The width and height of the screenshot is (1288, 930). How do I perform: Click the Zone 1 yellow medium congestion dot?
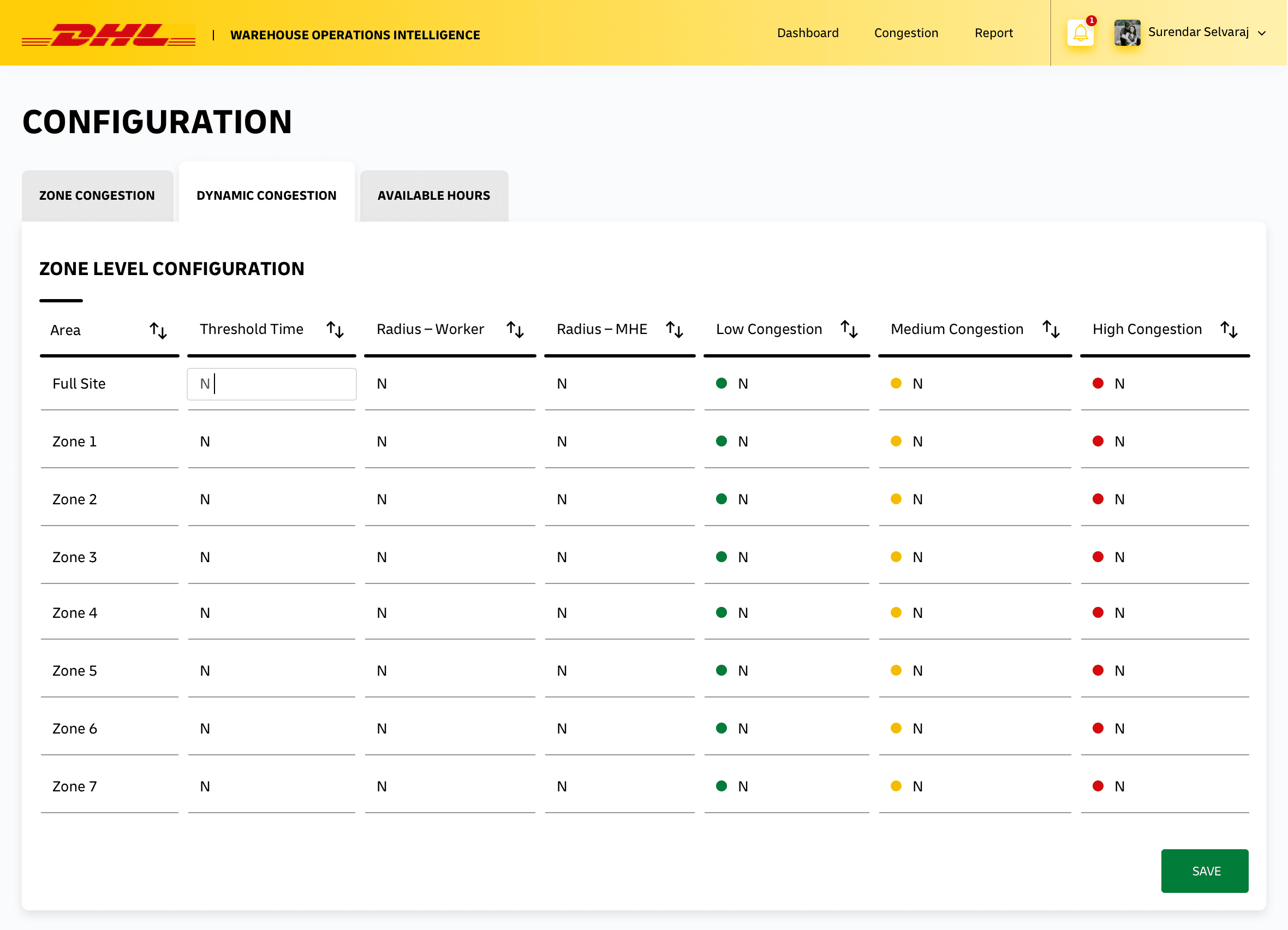[x=896, y=442]
